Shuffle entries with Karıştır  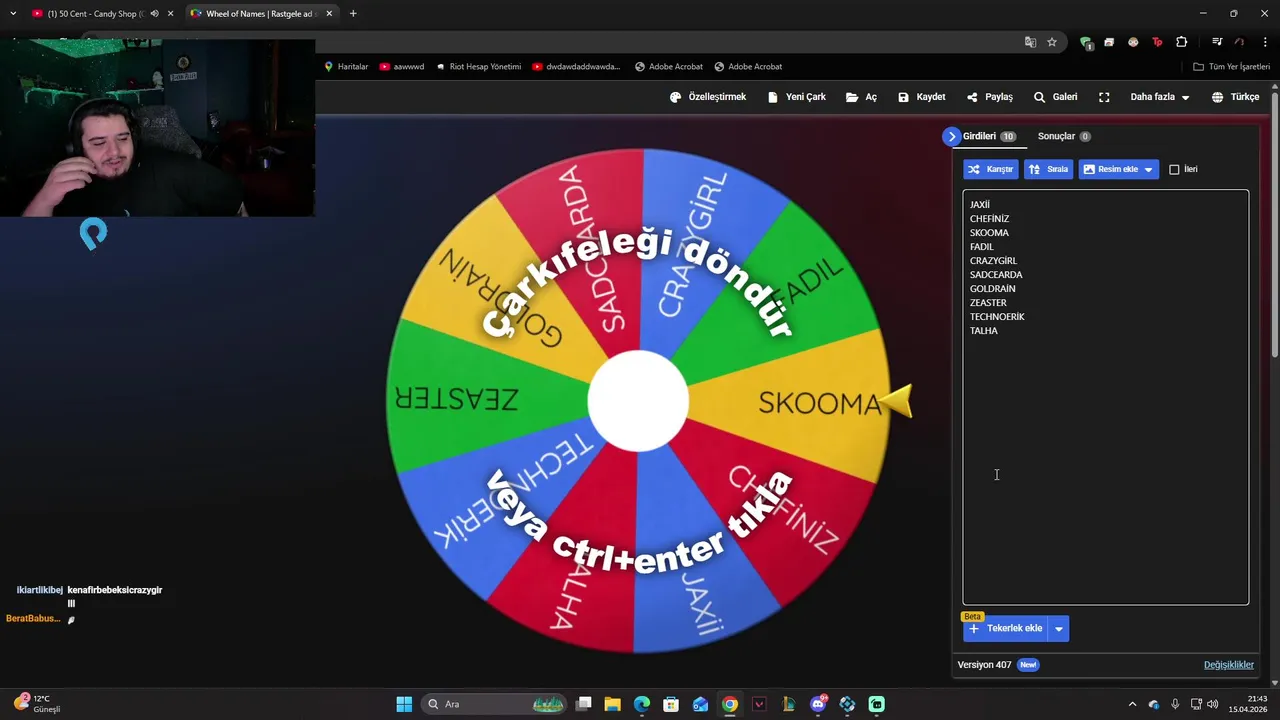(991, 169)
